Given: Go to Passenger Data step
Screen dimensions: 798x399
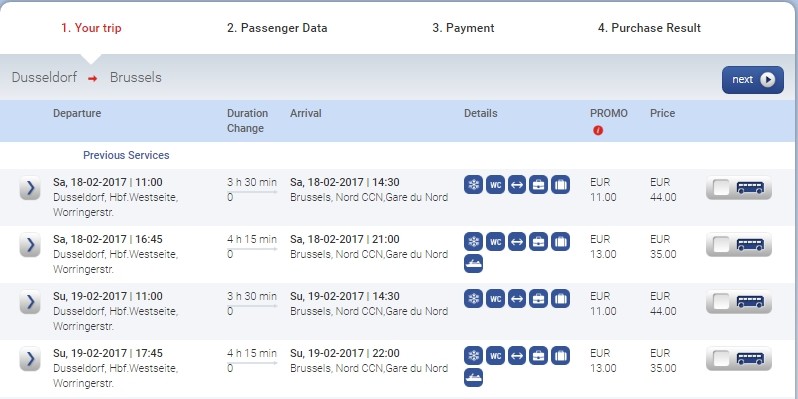Looking at the screenshot, I should coord(277,28).
